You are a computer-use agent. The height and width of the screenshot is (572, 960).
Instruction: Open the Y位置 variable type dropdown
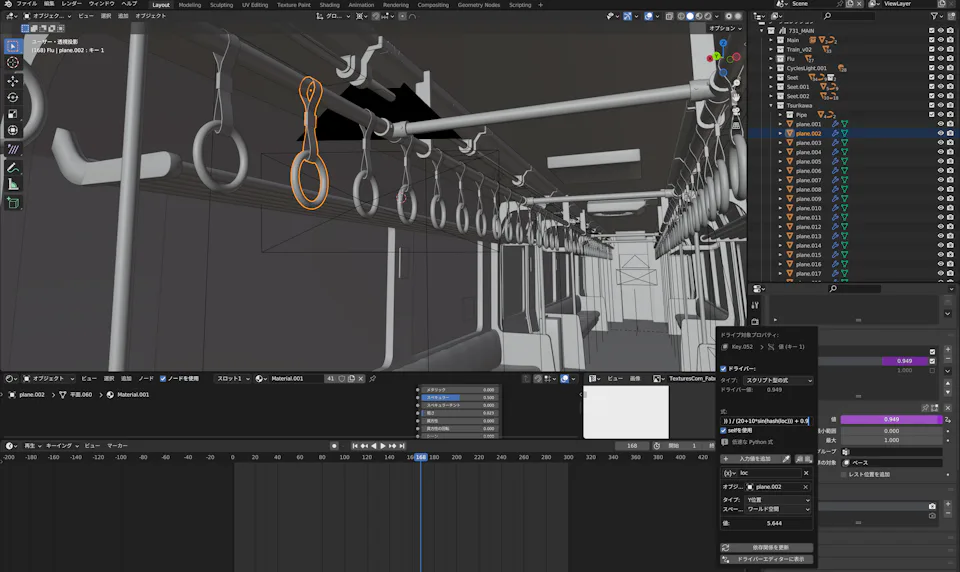point(776,498)
